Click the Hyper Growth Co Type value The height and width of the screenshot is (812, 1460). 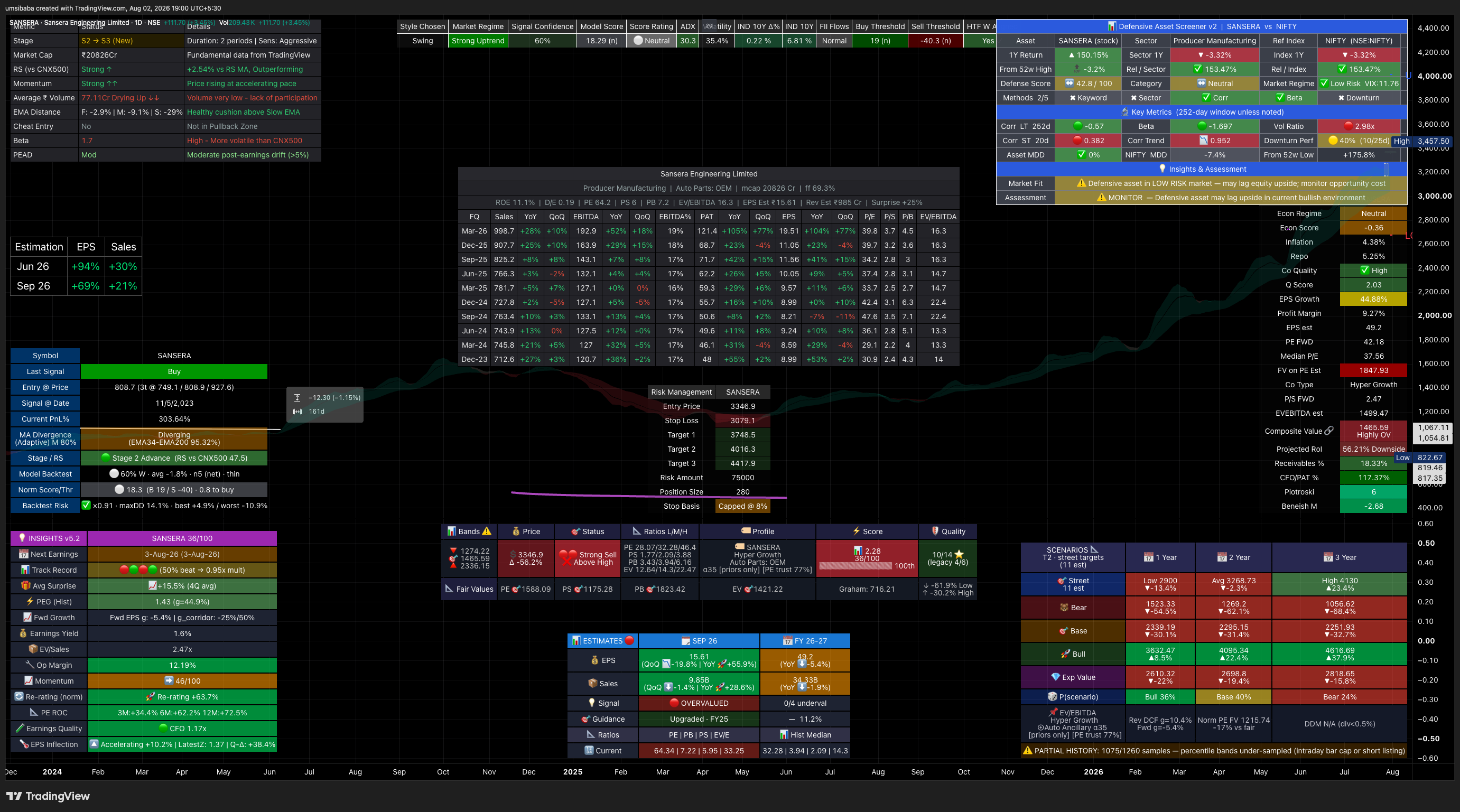click(x=1373, y=384)
